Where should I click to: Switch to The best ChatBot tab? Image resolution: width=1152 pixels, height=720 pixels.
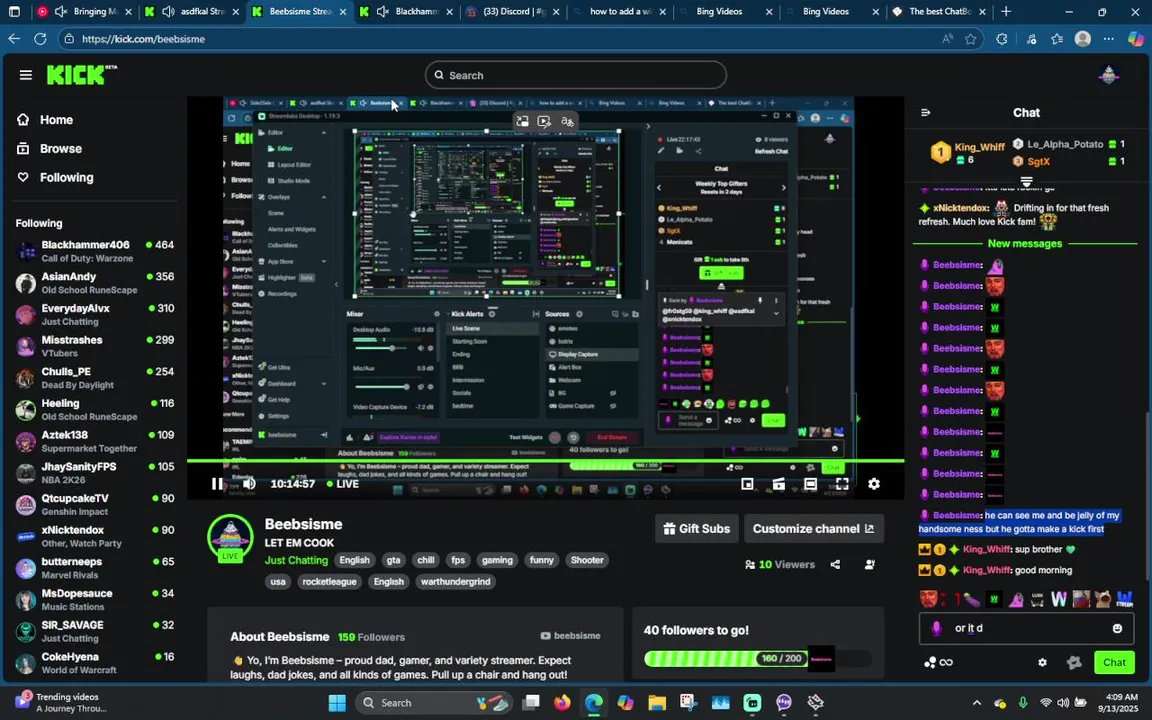[938, 12]
